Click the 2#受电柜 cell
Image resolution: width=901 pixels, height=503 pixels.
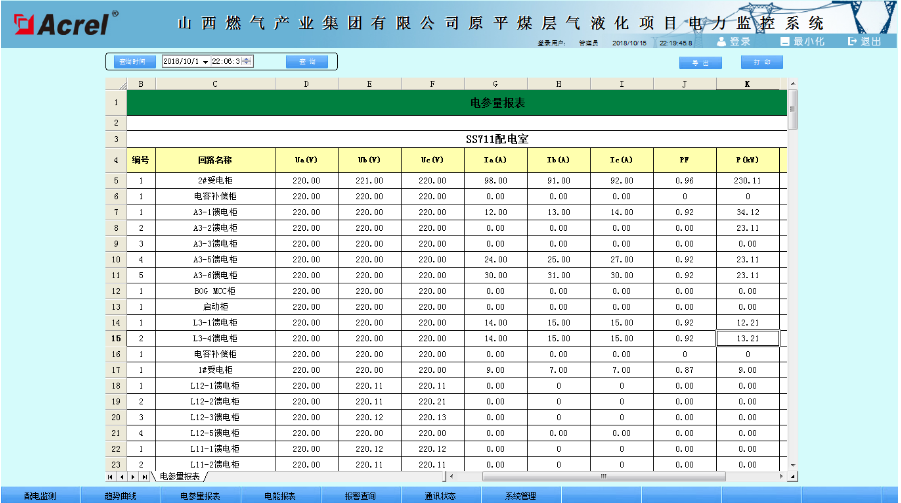[215, 181]
